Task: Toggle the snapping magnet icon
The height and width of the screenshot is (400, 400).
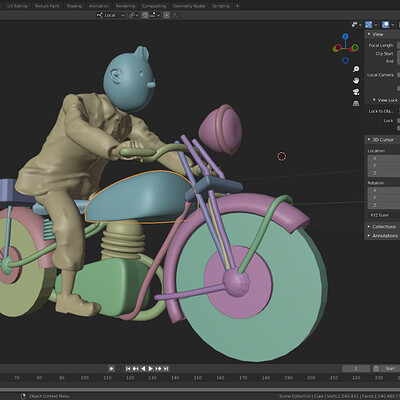Action: (145, 15)
